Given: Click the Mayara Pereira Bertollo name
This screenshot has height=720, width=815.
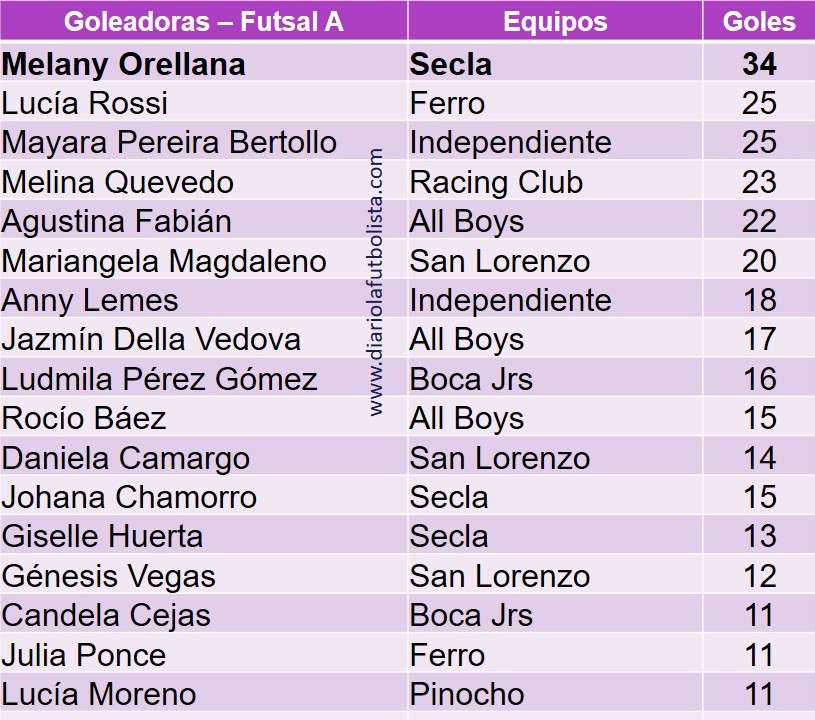Looking at the screenshot, I should coord(169,142).
